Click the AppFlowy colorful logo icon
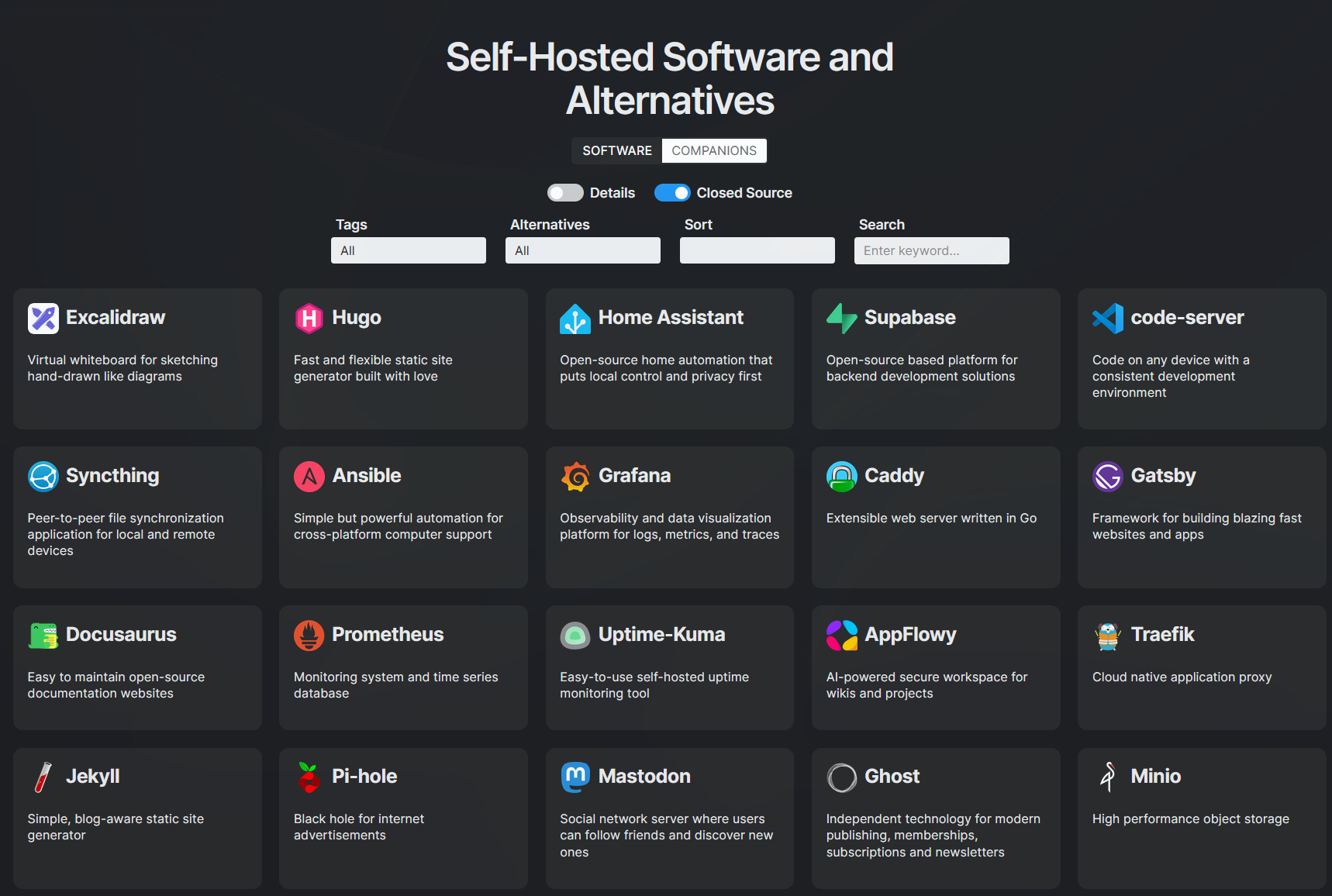The height and width of the screenshot is (896, 1332). point(841,636)
